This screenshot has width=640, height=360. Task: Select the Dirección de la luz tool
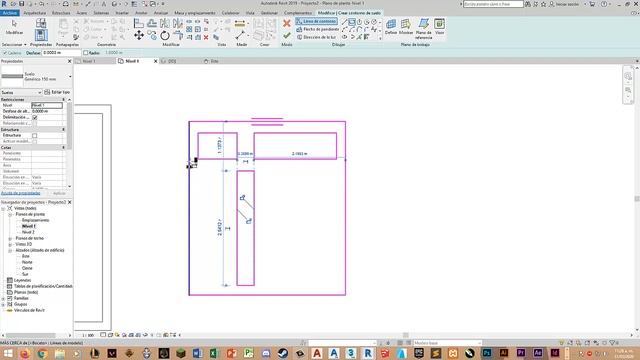pyautogui.click(x=316, y=37)
